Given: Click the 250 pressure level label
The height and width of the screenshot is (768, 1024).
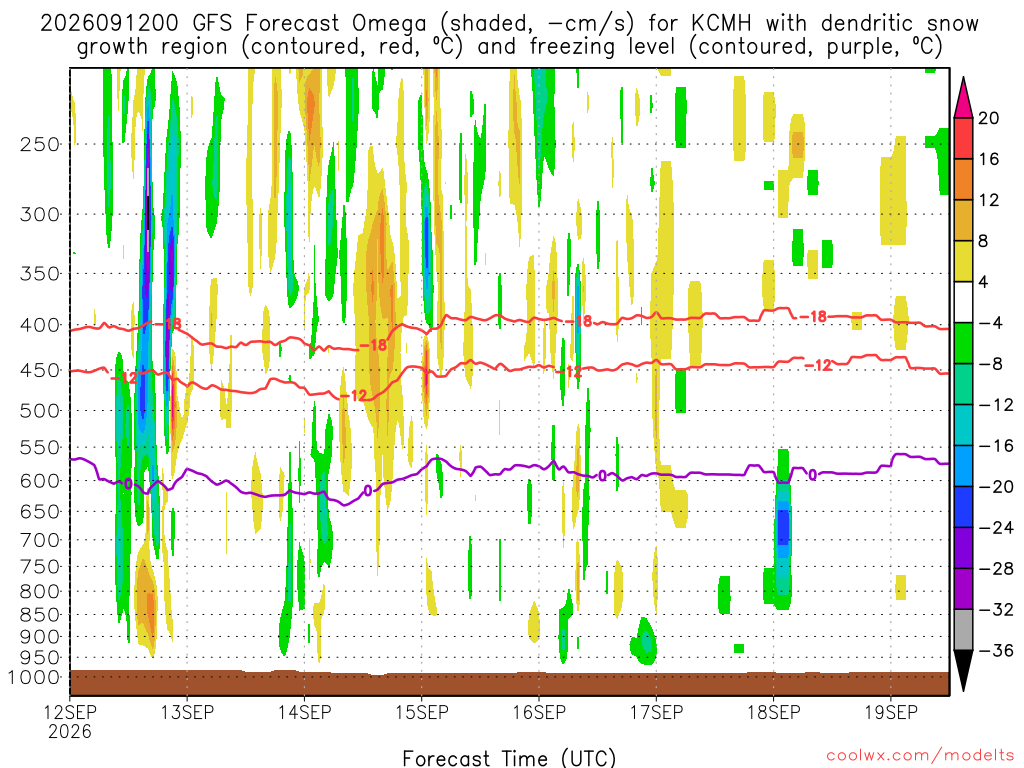Looking at the screenshot, I should click(40, 144).
